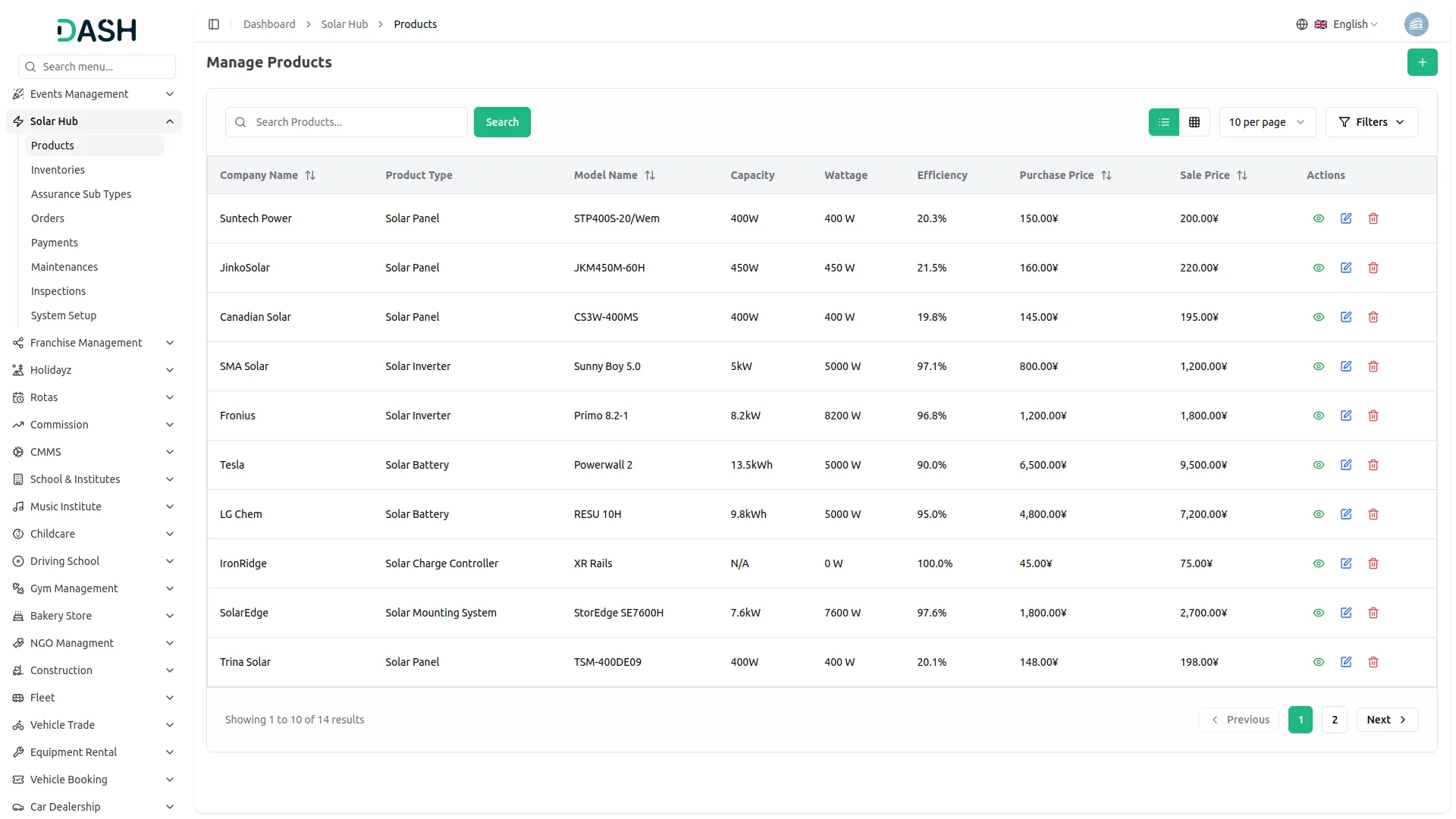Switch to list view layout
The image size is (1456, 819).
pyautogui.click(x=1164, y=122)
